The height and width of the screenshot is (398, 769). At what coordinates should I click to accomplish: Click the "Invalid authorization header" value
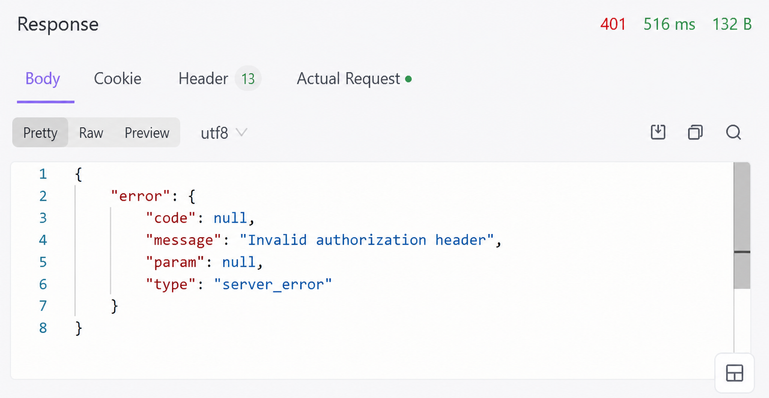pyautogui.click(x=366, y=240)
